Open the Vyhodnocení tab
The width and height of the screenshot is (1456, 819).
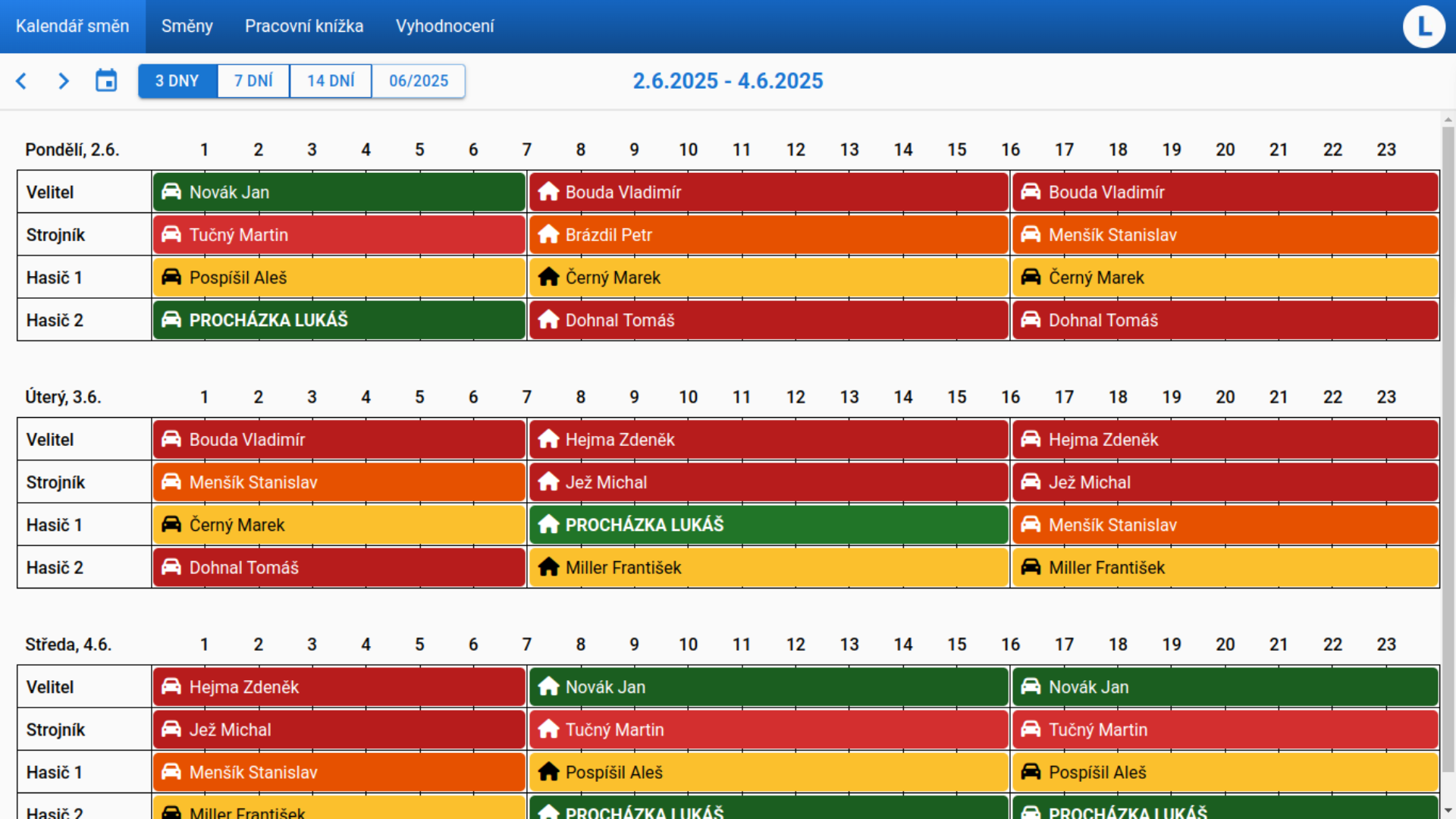444,27
